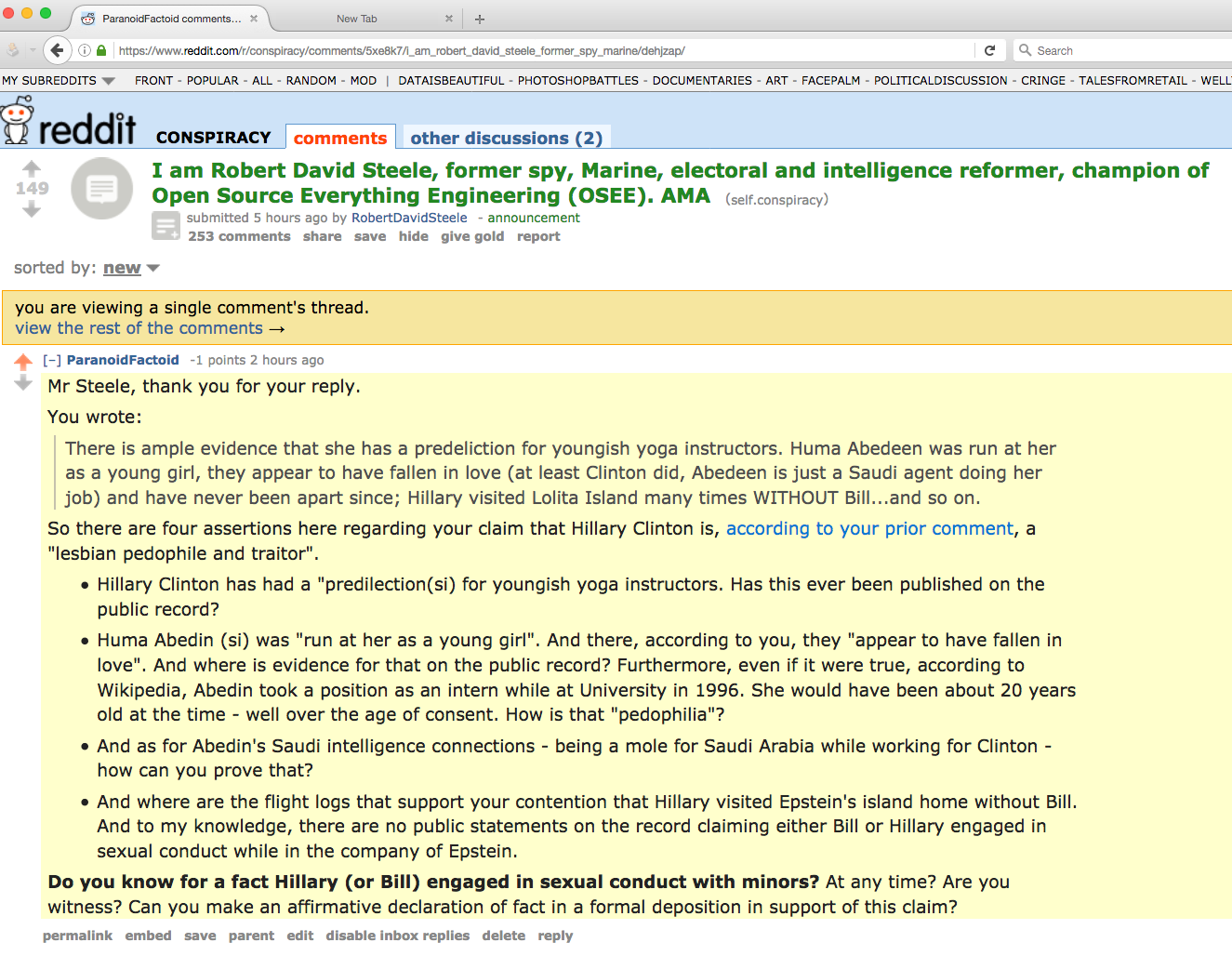Upvote the Robert David Steele AMA post

[32, 168]
